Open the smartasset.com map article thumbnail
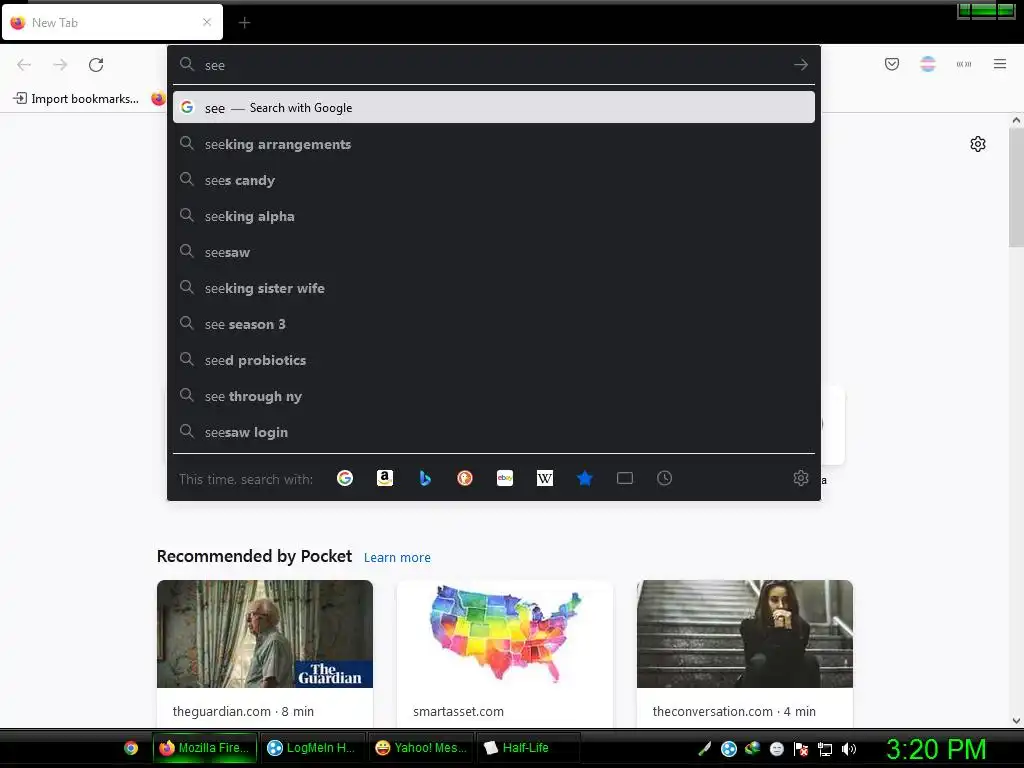The width and height of the screenshot is (1024, 768). point(505,633)
